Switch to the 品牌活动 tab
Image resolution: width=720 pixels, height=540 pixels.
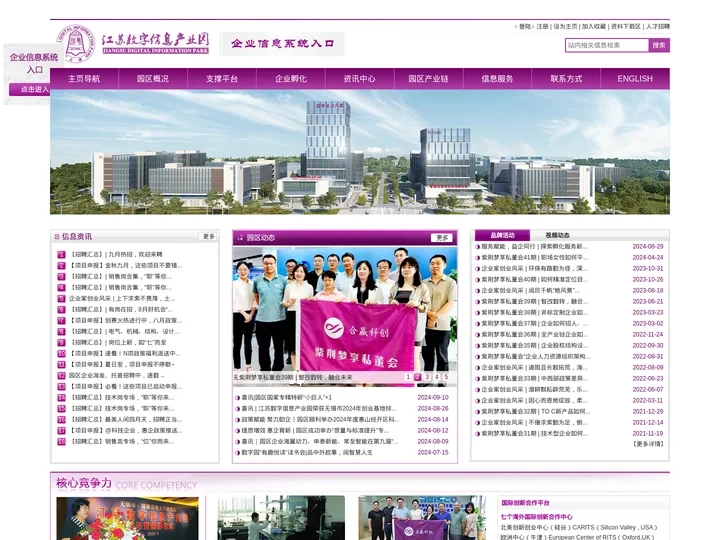[502, 235]
